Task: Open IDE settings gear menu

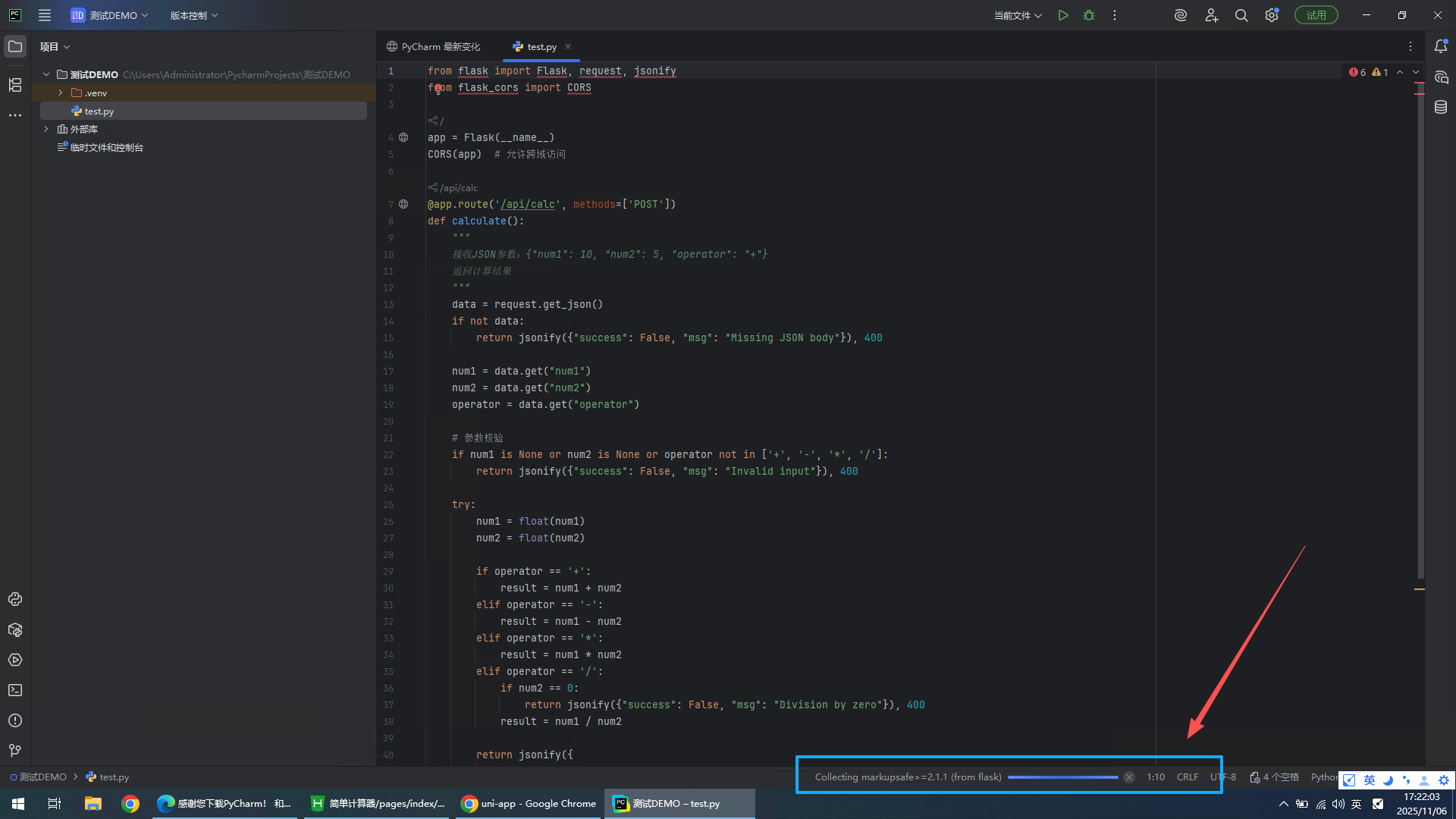Action: 1272,15
